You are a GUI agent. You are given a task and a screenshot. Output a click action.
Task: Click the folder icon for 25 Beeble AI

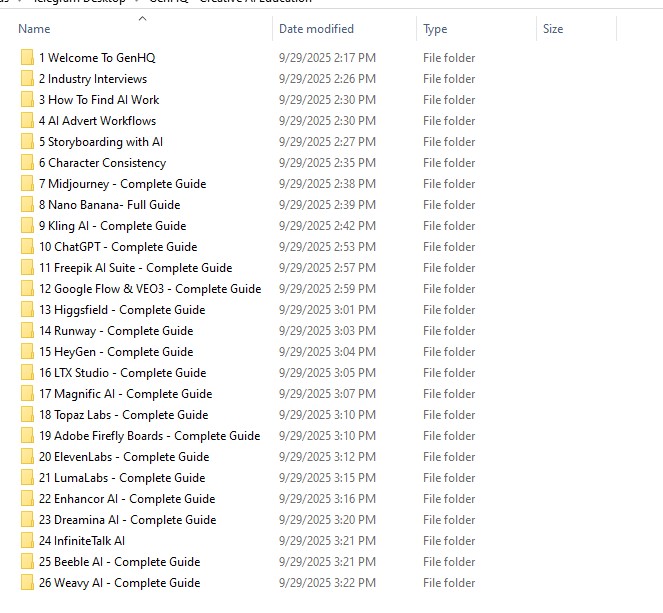(27, 562)
